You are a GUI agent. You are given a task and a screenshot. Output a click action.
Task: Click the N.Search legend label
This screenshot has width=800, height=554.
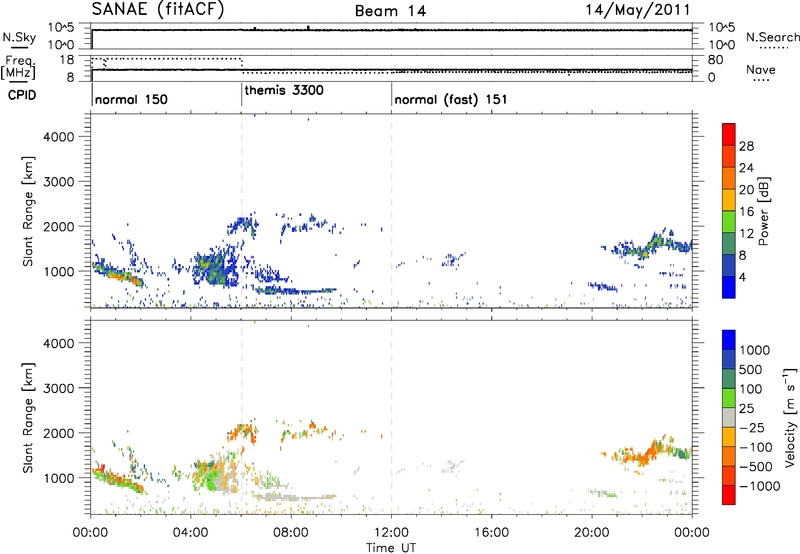point(772,37)
